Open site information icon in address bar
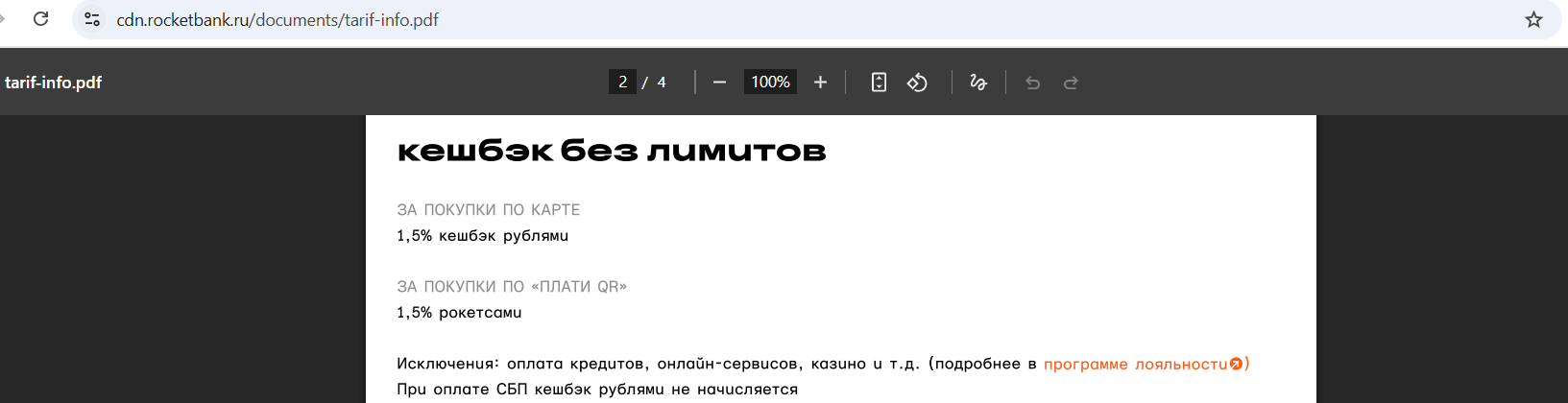 [x=92, y=19]
